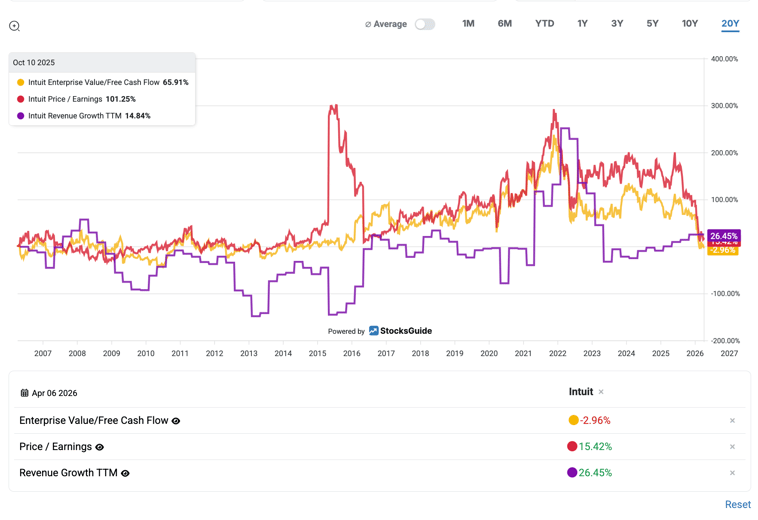Choose the 10Y time range
Image resolution: width=758 pixels, height=520 pixels.
click(690, 23)
